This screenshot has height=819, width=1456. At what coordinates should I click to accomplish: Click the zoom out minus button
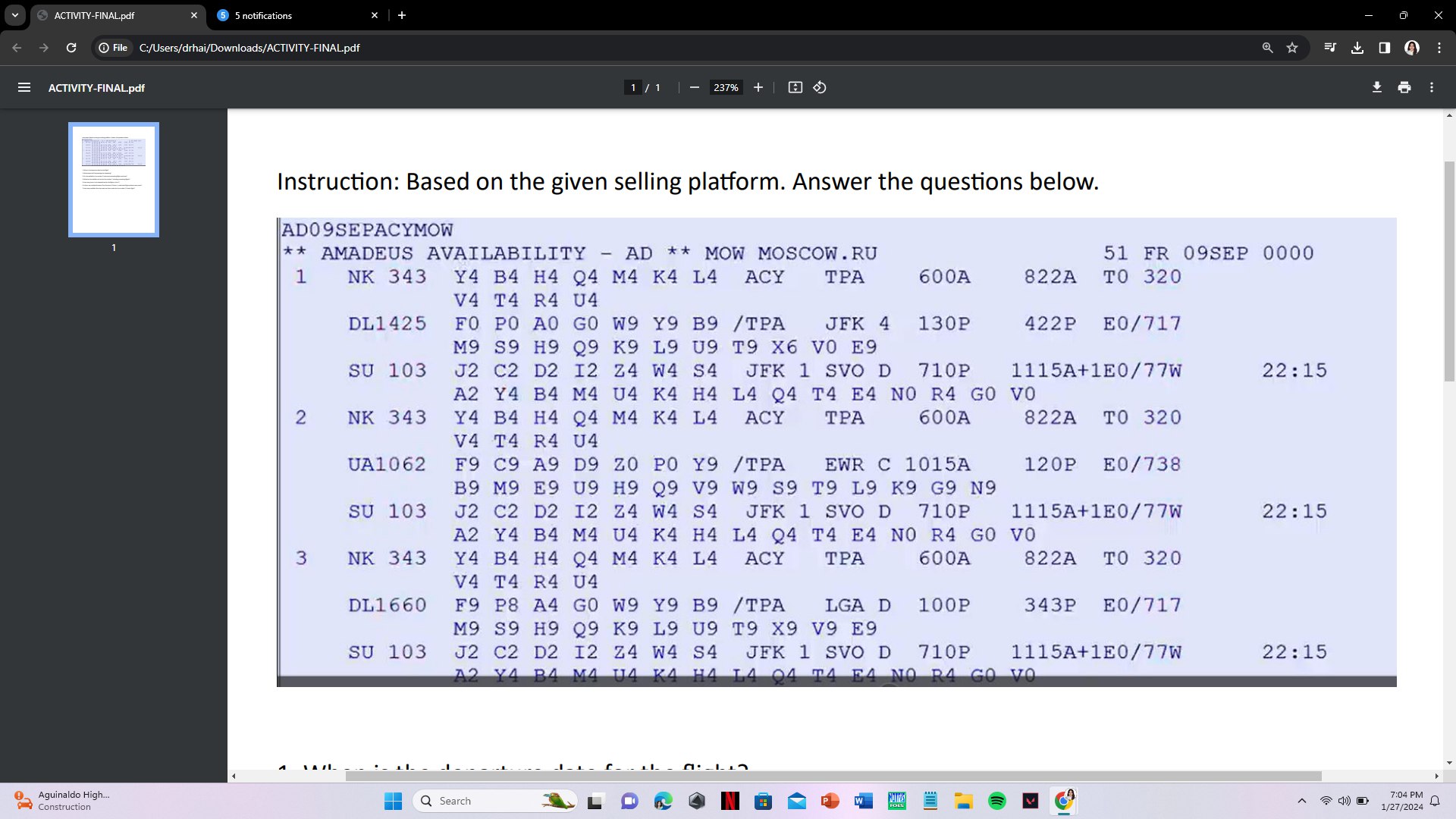pyautogui.click(x=694, y=87)
